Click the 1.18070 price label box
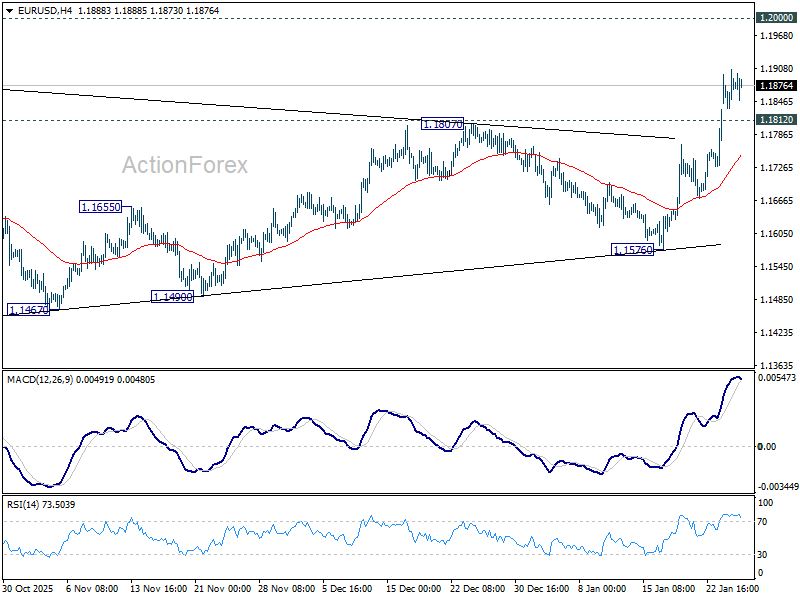Viewport: 800px width, 600px height. pos(443,124)
